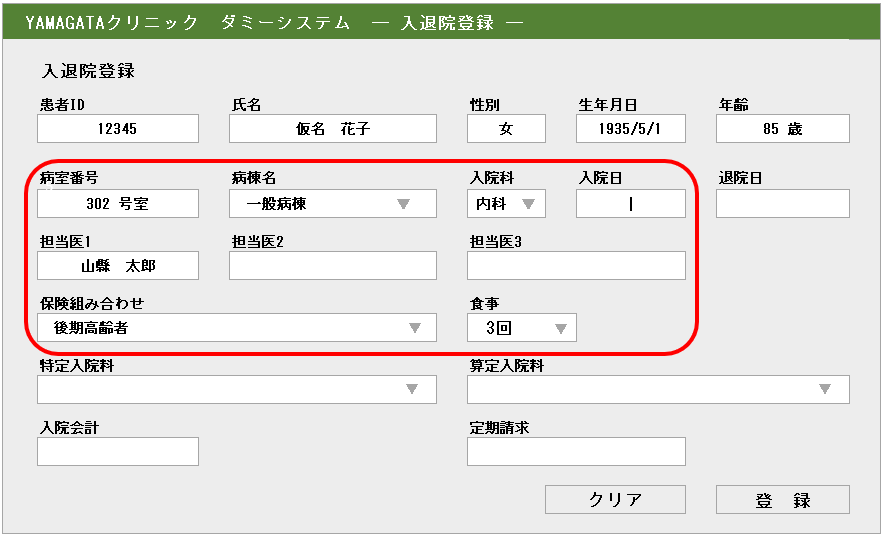Open the 保険組み合わせ dropdown
This screenshot has width=884, height=536.
[236, 328]
